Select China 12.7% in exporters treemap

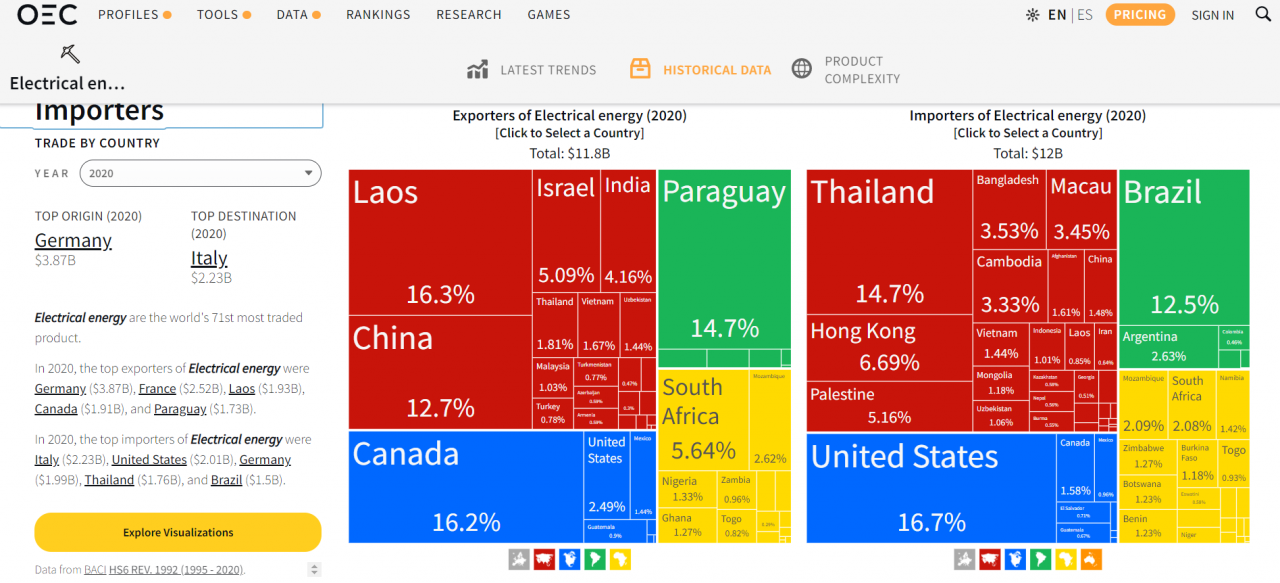click(x=440, y=372)
